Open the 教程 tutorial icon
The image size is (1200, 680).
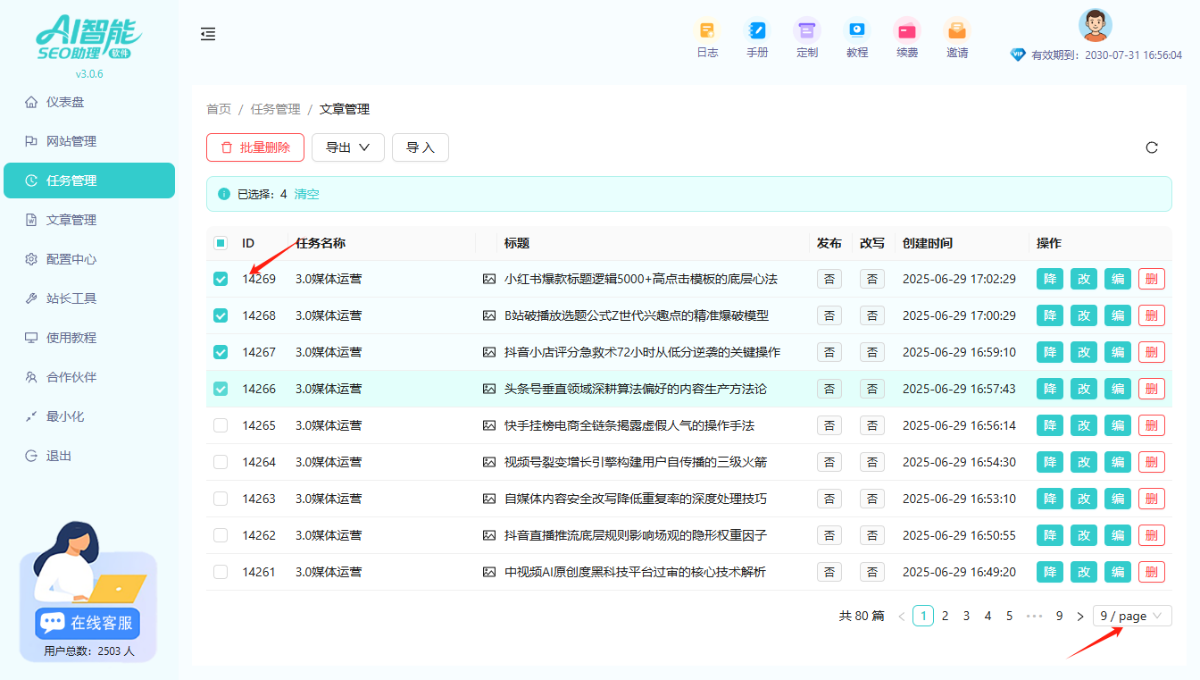(857, 30)
